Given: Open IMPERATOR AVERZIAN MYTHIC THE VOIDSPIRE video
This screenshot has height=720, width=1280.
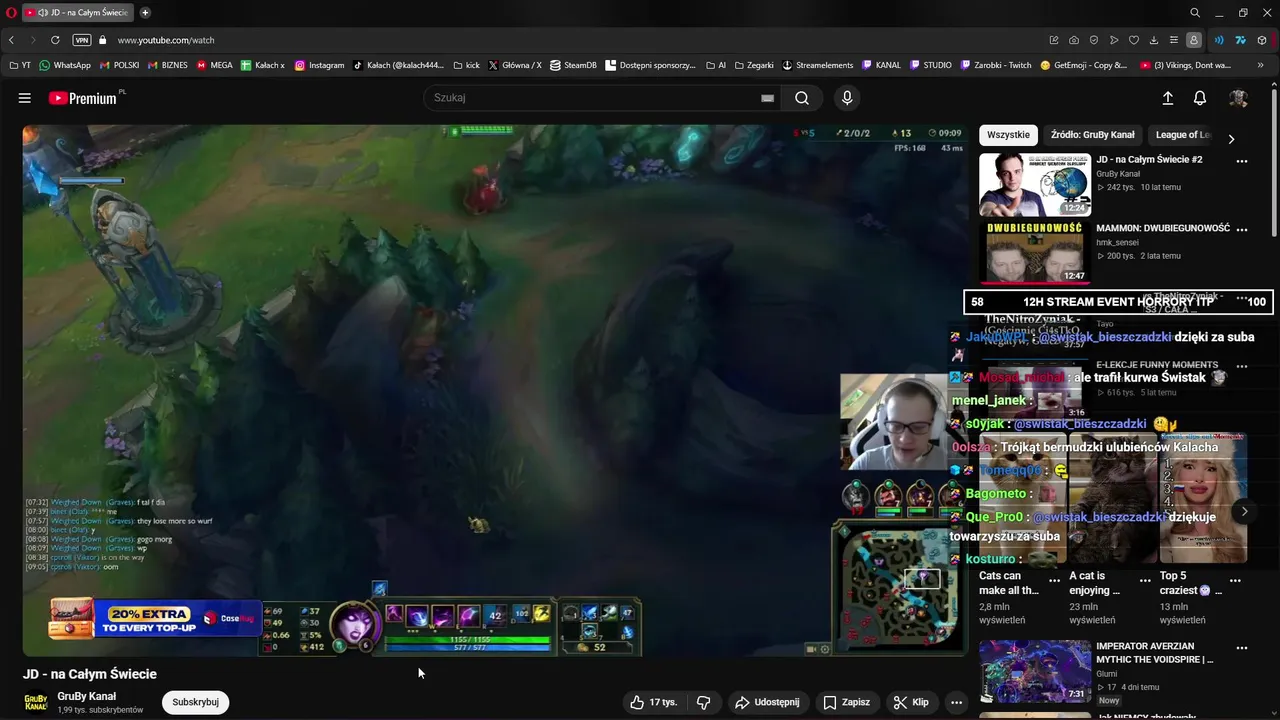Looking at the screenshot, I should click(x=1154, y=653).
